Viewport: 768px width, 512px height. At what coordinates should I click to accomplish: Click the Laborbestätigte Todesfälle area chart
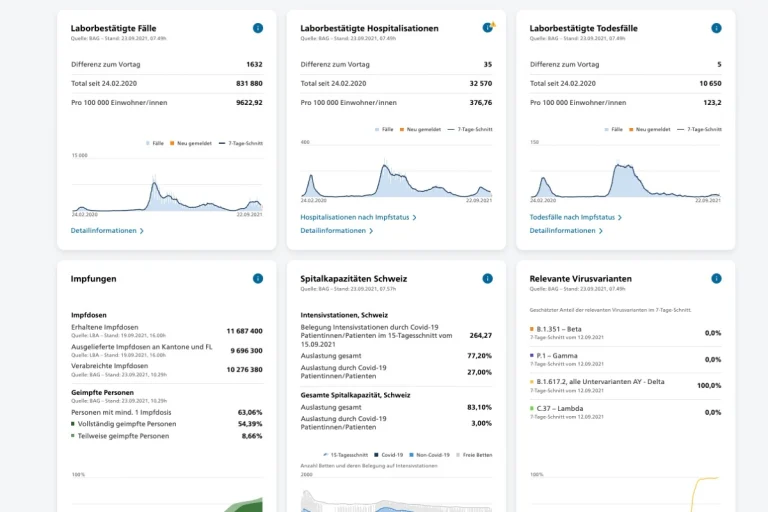click(625, 179)
